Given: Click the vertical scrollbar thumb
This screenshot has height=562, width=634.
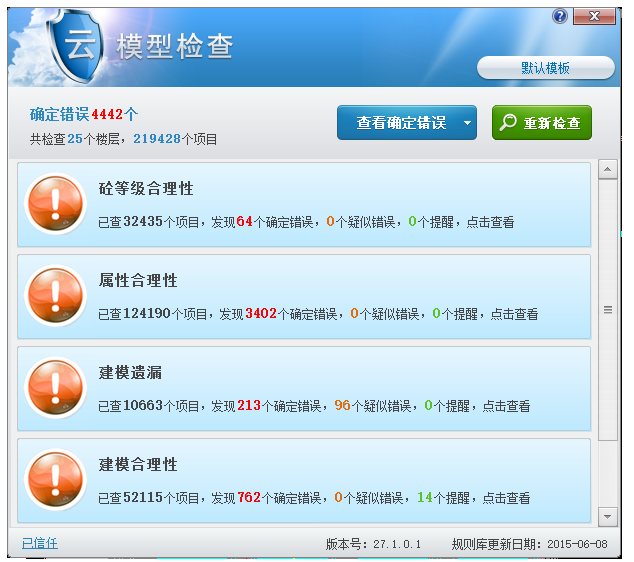Looking at the screenshot, I should click(x=607, y=310).
